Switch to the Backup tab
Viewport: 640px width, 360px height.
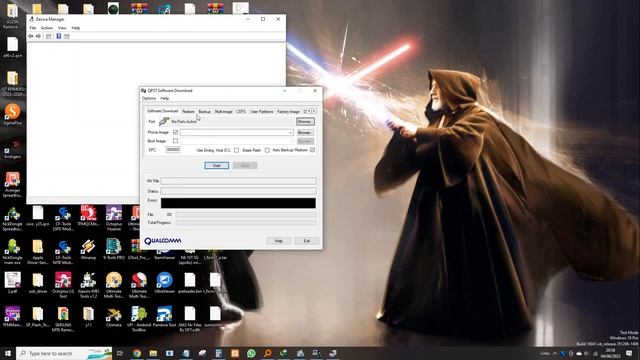[204, 111]
